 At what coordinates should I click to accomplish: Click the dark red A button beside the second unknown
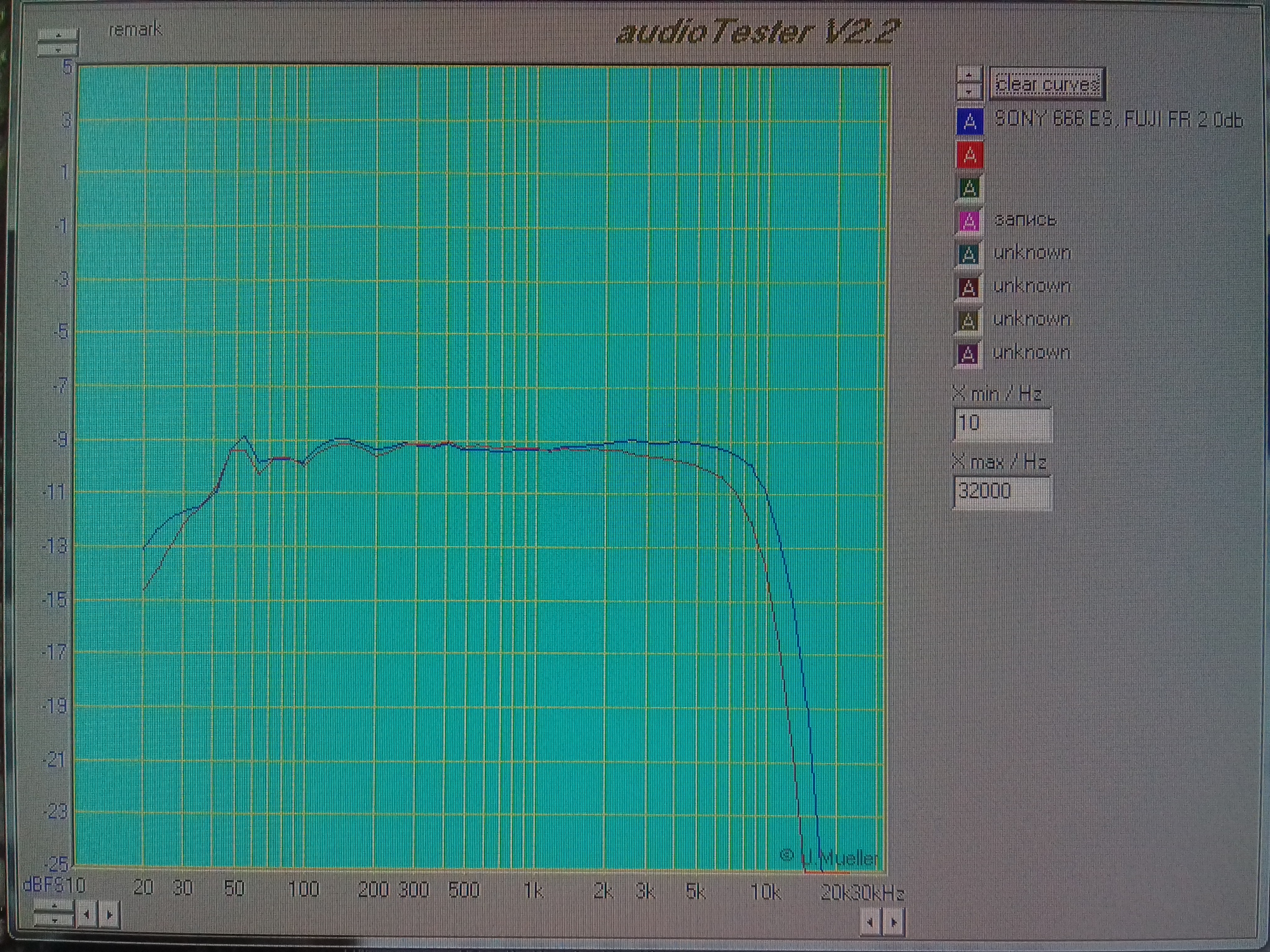[969, 288]
